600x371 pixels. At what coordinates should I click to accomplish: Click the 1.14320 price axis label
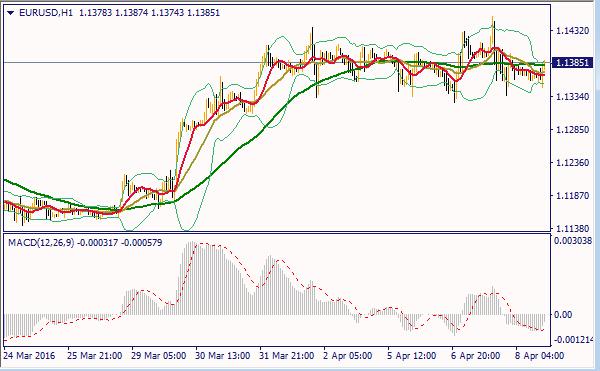tap(572, 31)
